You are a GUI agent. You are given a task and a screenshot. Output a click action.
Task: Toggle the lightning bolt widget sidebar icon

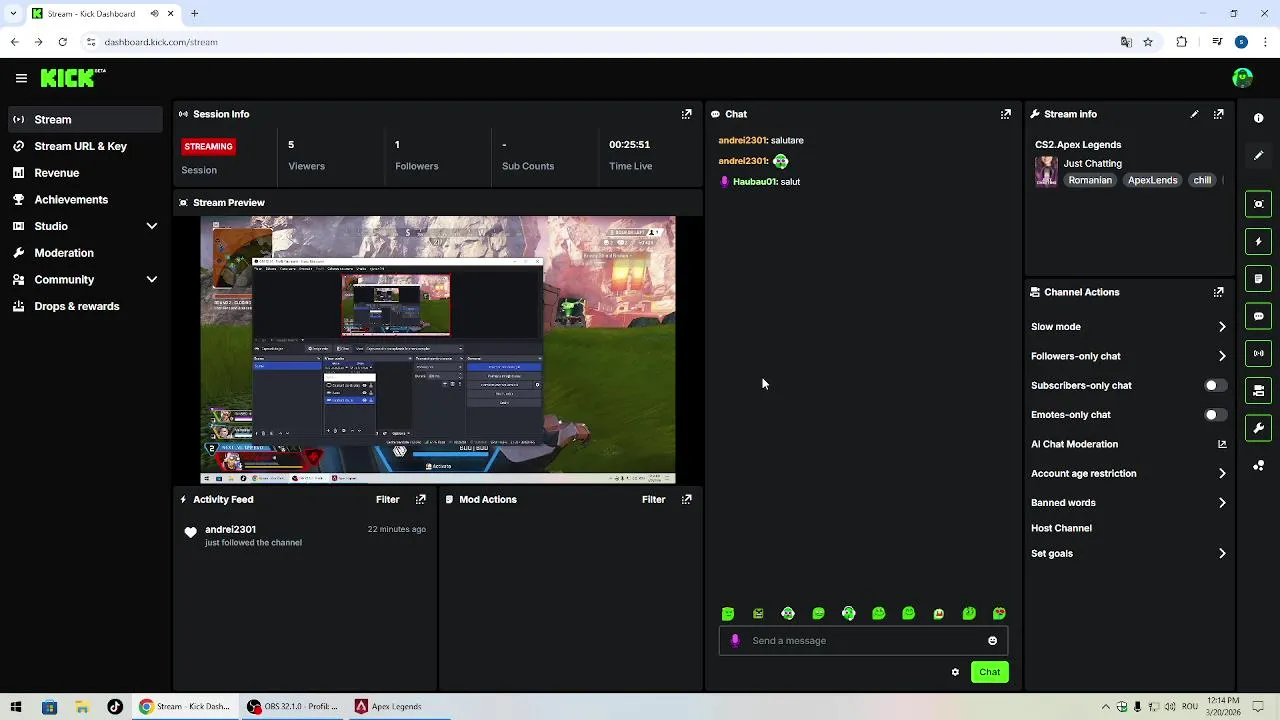[1258, 241]
